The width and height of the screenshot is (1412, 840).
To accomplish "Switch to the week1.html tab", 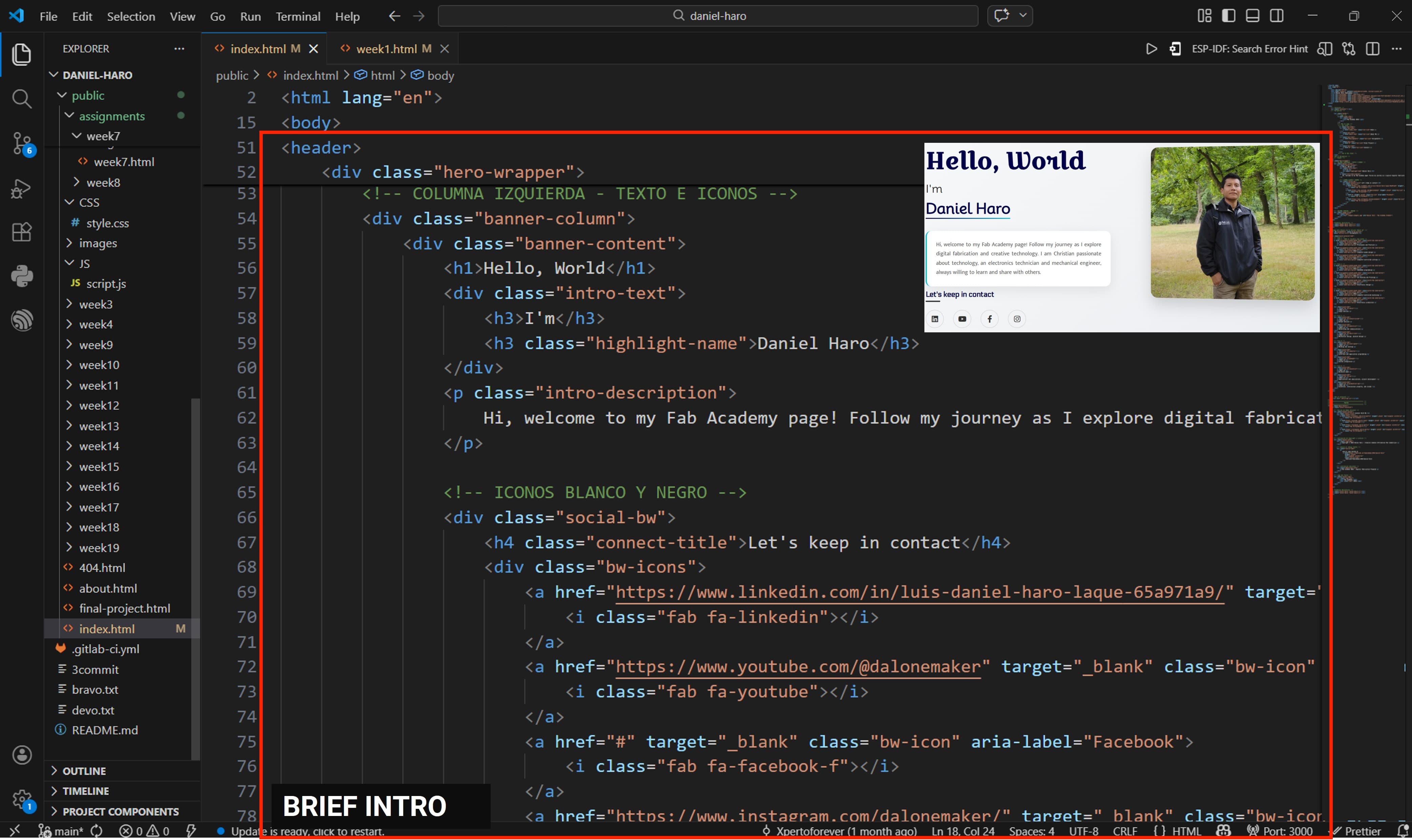I will click(x=386, y=49).
